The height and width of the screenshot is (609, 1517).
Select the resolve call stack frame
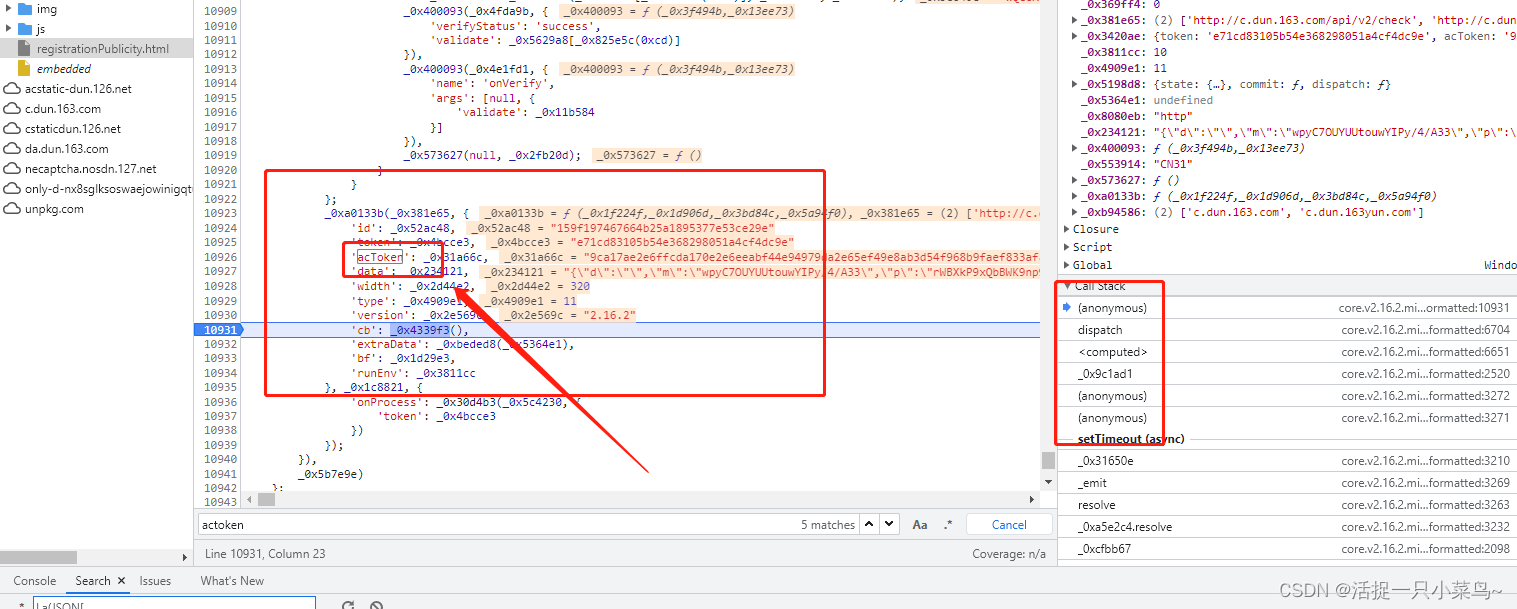point(1287,505)
